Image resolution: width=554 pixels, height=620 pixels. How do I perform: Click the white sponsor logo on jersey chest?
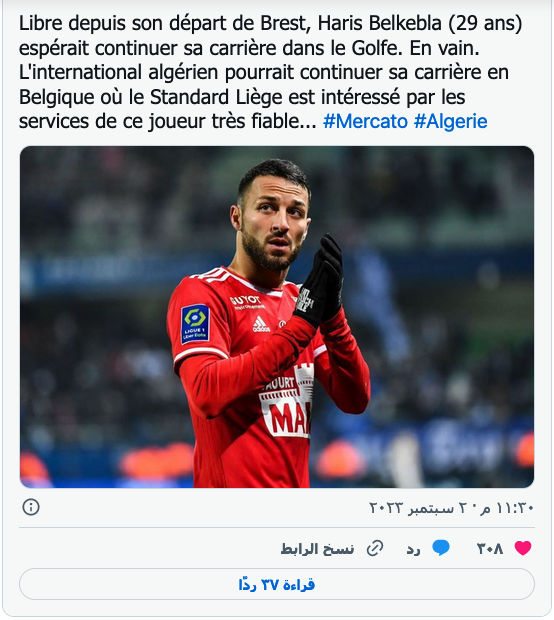point(286,401)
